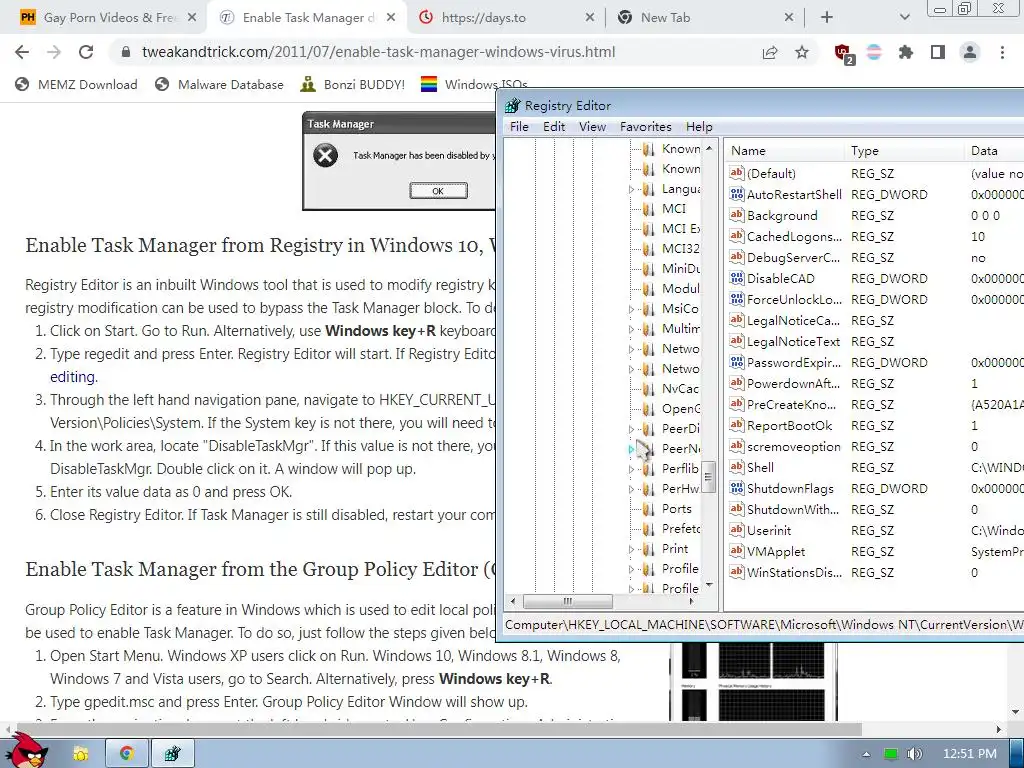Expand the Perflib registry key

click(x=631, y=469)
